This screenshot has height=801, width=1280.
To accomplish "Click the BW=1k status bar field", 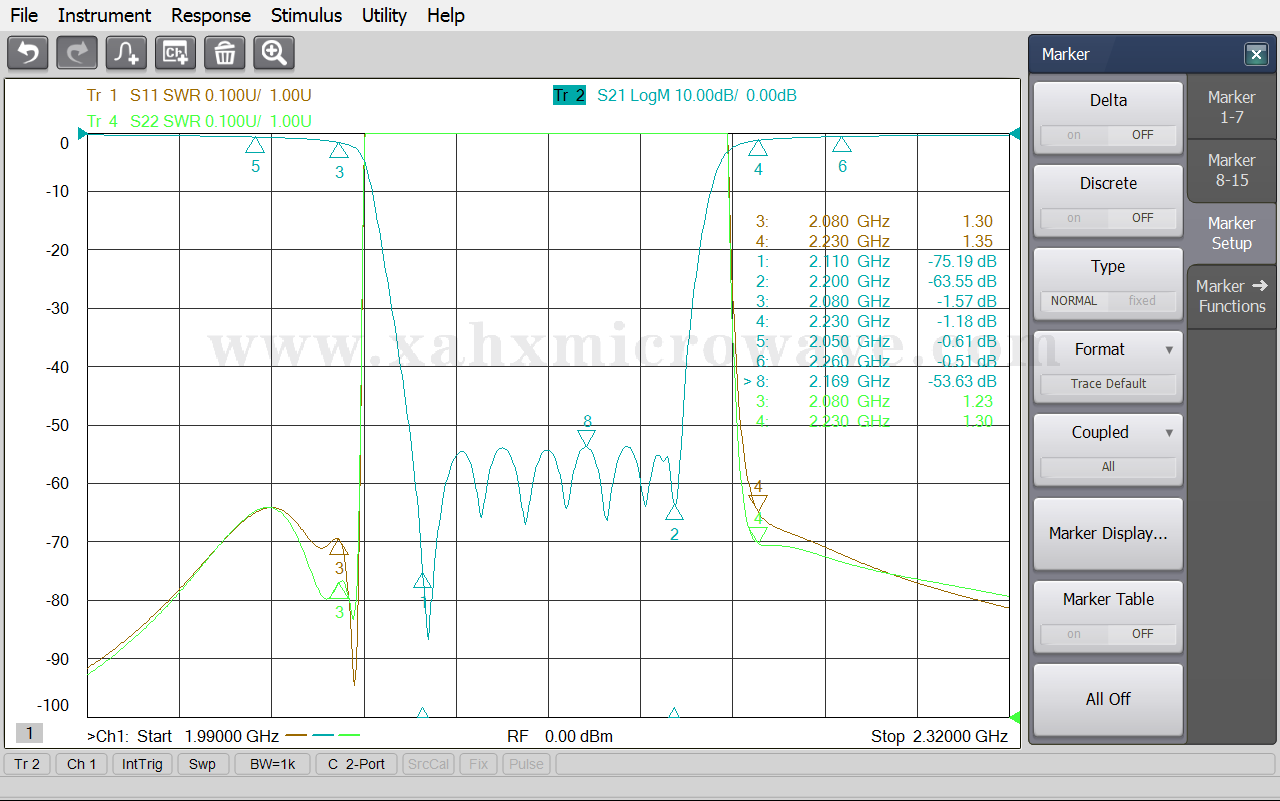I will (x=272, y=764).
